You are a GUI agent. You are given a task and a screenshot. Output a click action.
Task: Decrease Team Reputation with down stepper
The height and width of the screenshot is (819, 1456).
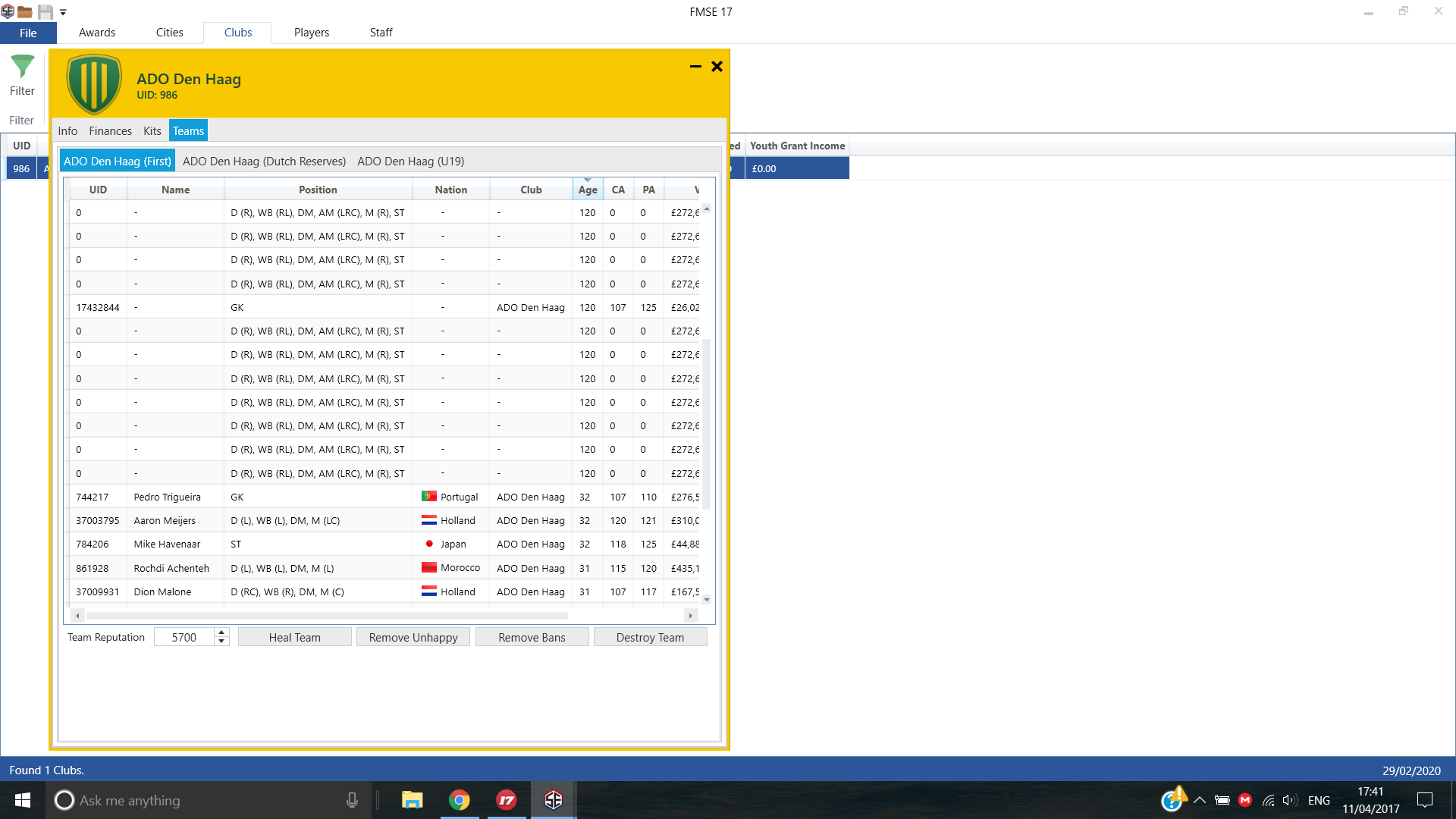click(221, 642)
